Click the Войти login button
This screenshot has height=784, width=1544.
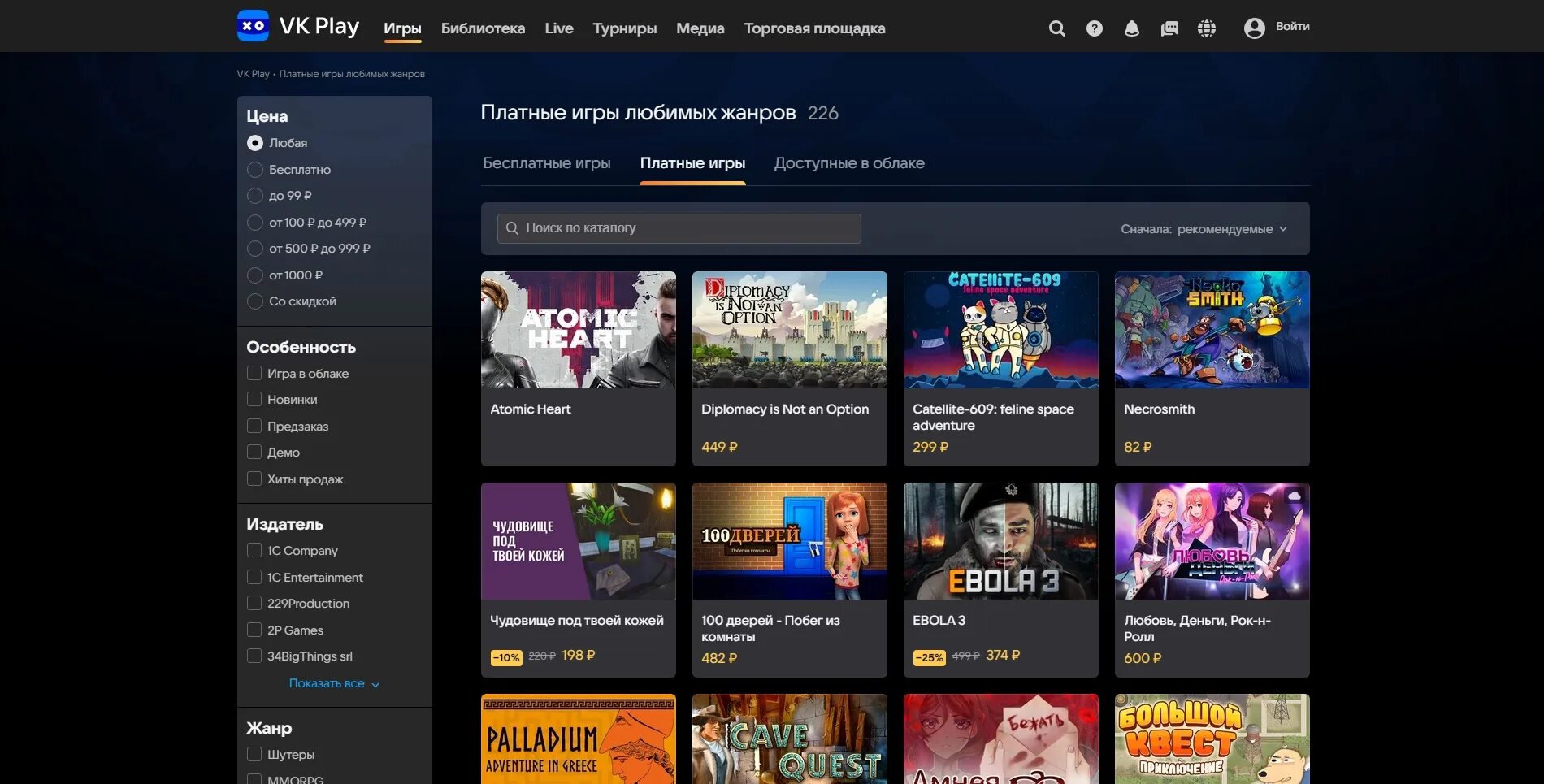pos(1292,27)
